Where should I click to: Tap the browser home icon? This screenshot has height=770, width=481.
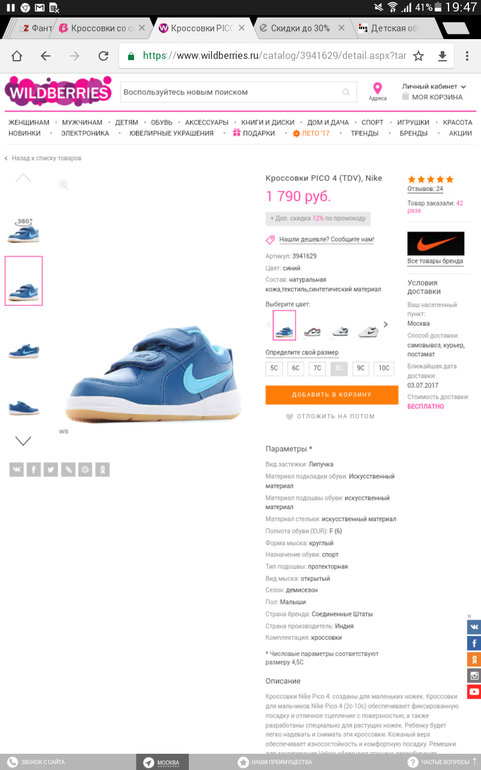[x=17, y=56]
